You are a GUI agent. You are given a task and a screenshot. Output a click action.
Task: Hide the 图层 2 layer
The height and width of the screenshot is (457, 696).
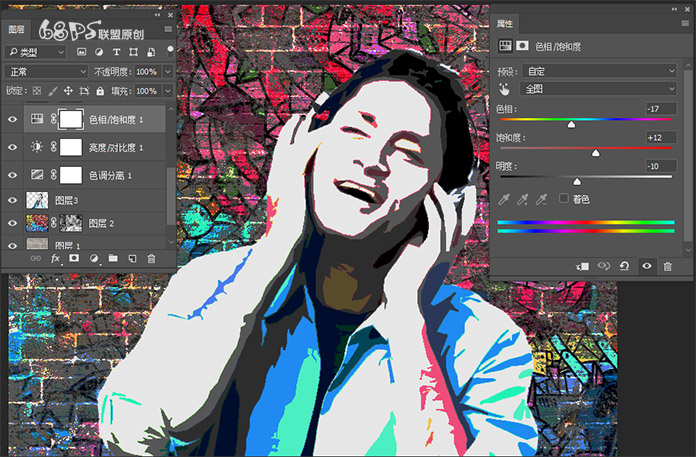[12, 223]
